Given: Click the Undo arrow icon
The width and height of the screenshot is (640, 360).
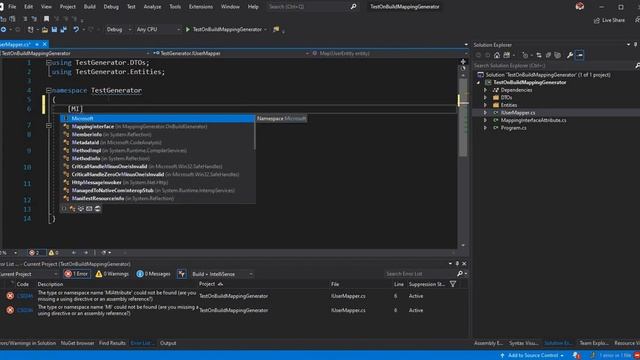Looking at the screenshot, I should pyautogui.click(x=76, y=29).
